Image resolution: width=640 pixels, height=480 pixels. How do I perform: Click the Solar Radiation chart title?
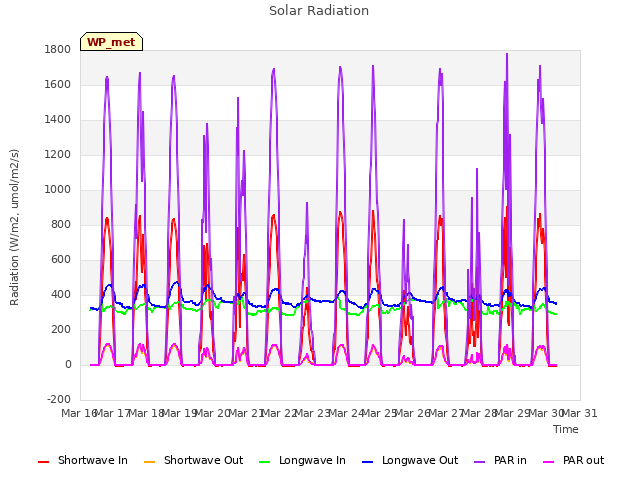pyautogui.click(x=319, y=11)
